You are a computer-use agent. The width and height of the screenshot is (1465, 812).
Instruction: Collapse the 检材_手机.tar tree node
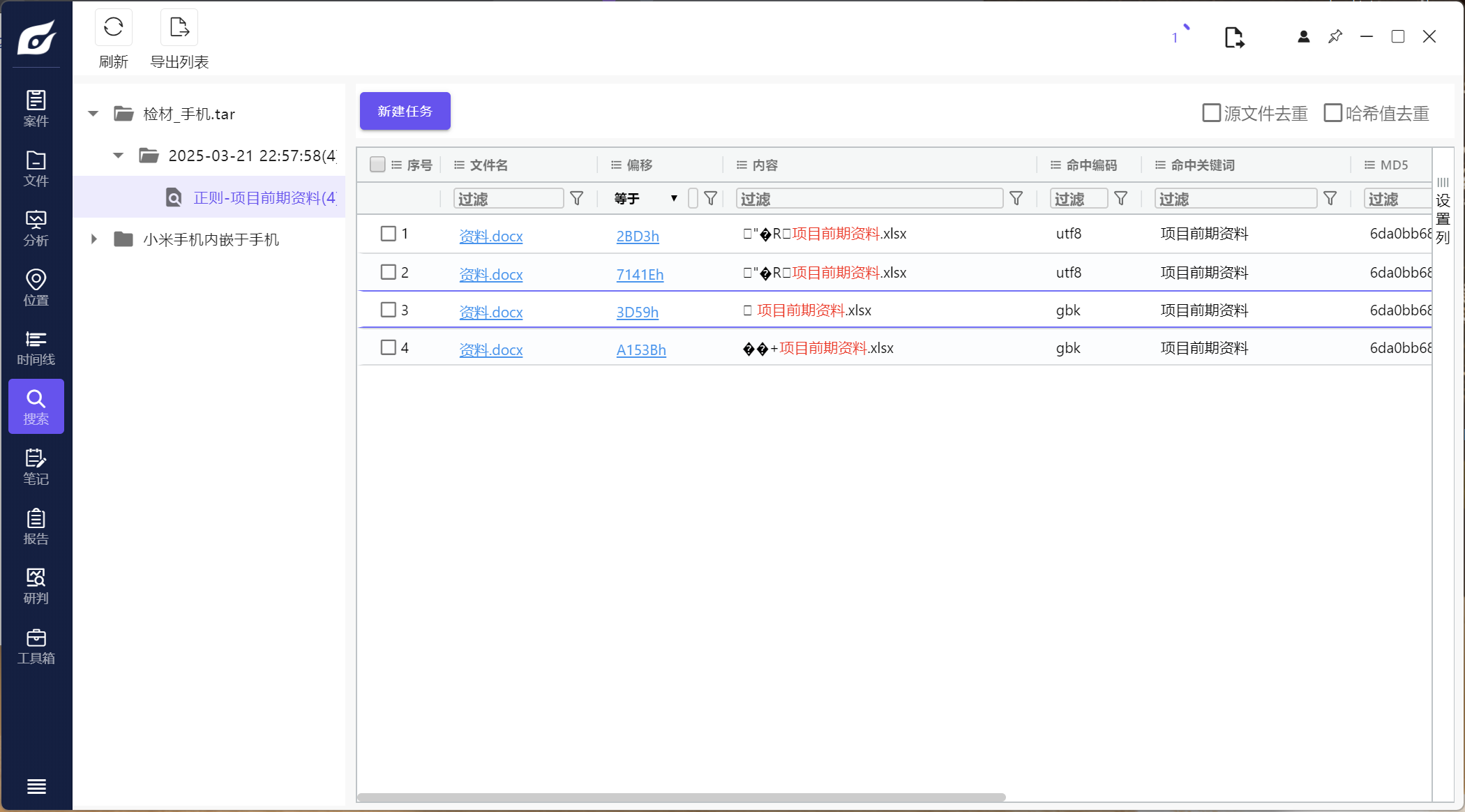[93, 114]
